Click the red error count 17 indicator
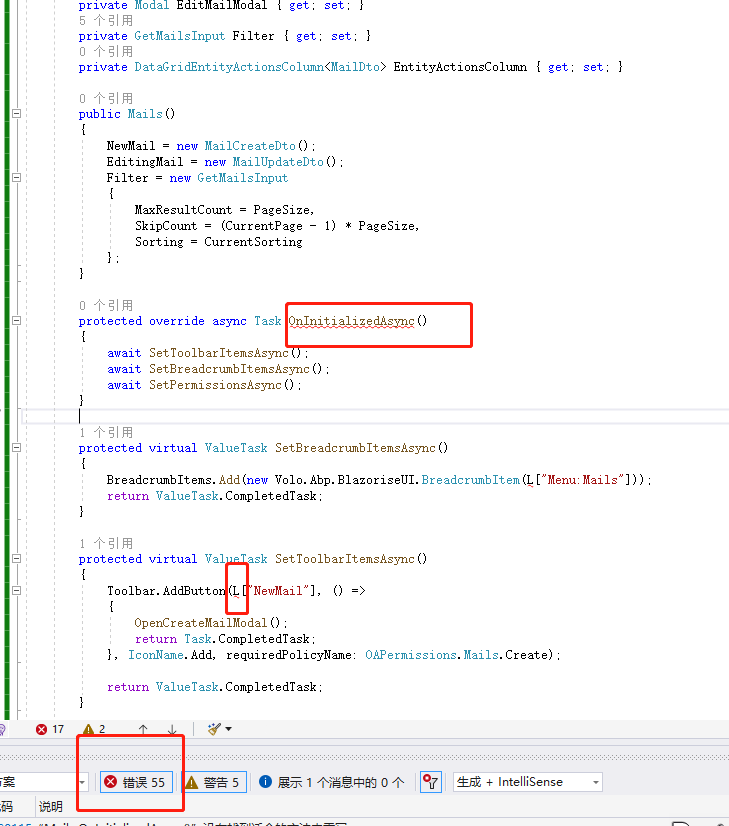 point(50,729)
